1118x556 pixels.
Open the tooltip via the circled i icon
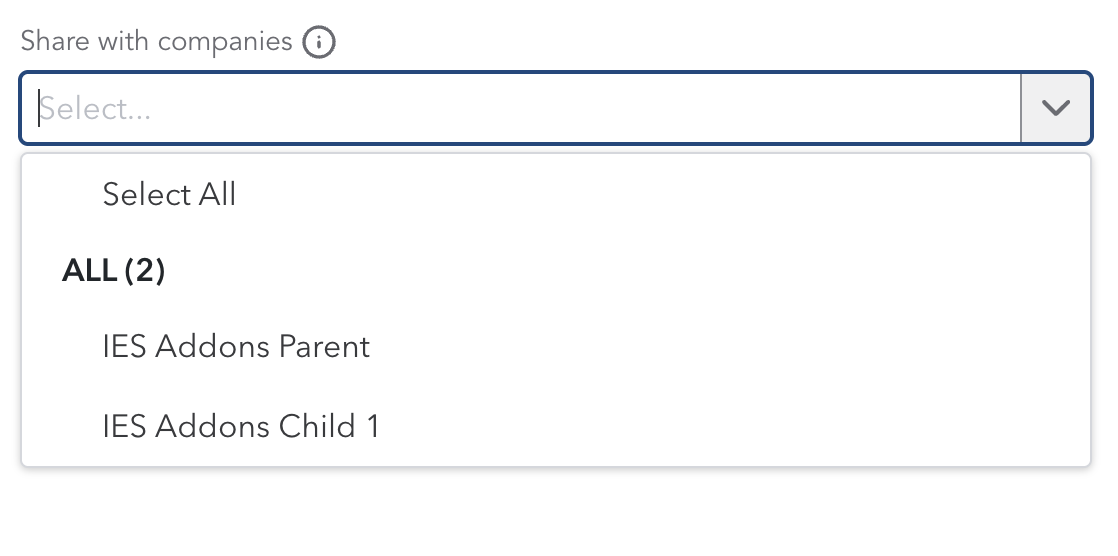[319, 43]
